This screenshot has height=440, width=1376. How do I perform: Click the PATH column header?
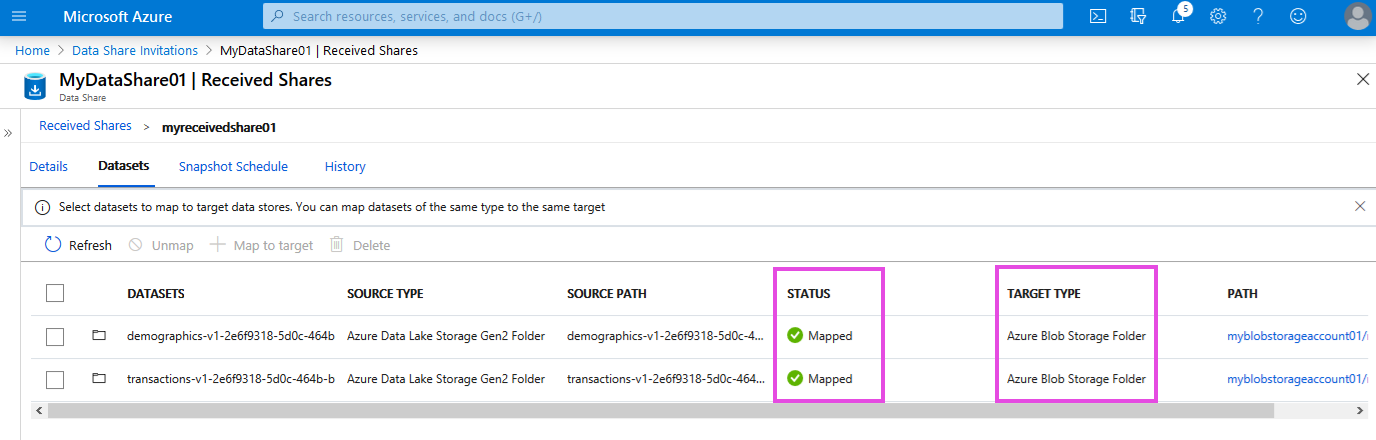[1243, 294]
